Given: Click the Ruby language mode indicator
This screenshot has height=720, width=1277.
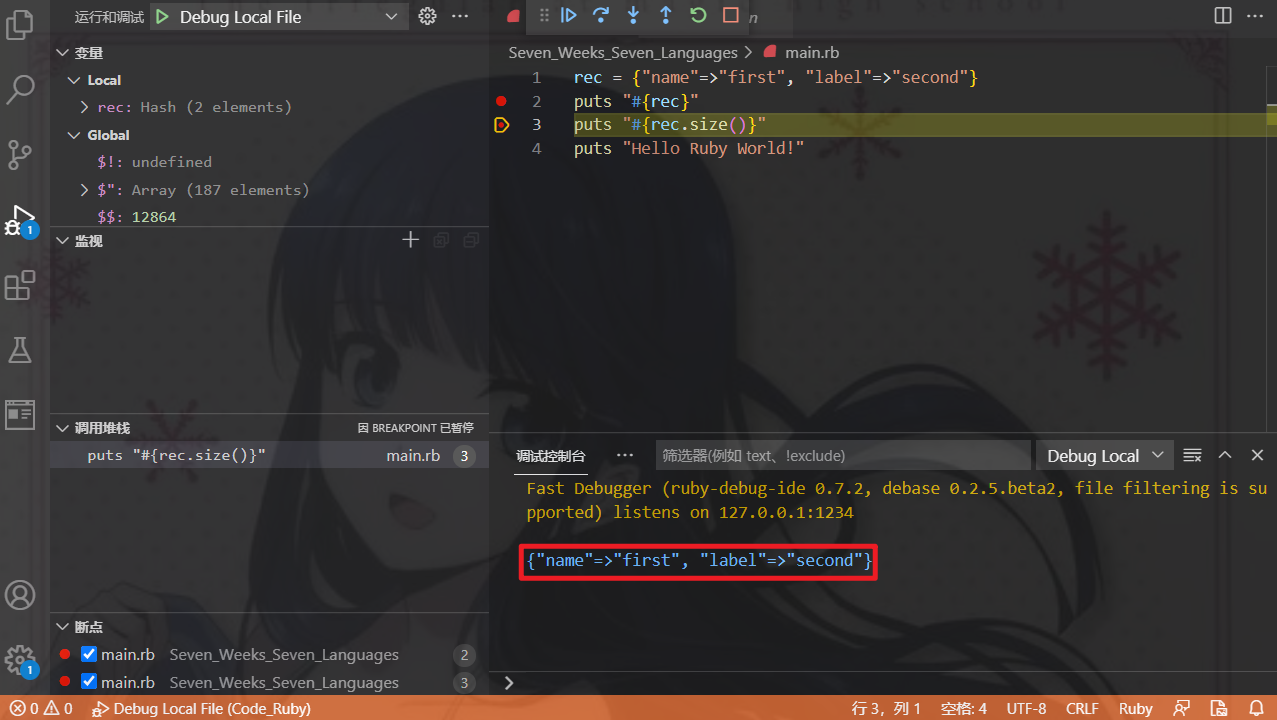Looking at the screenshot, I should pos(1135,708).
